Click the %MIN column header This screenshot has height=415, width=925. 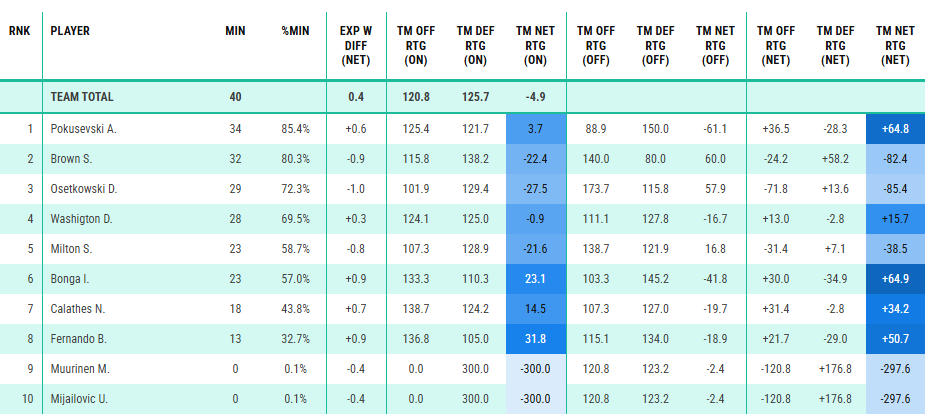tap(295, 31)
